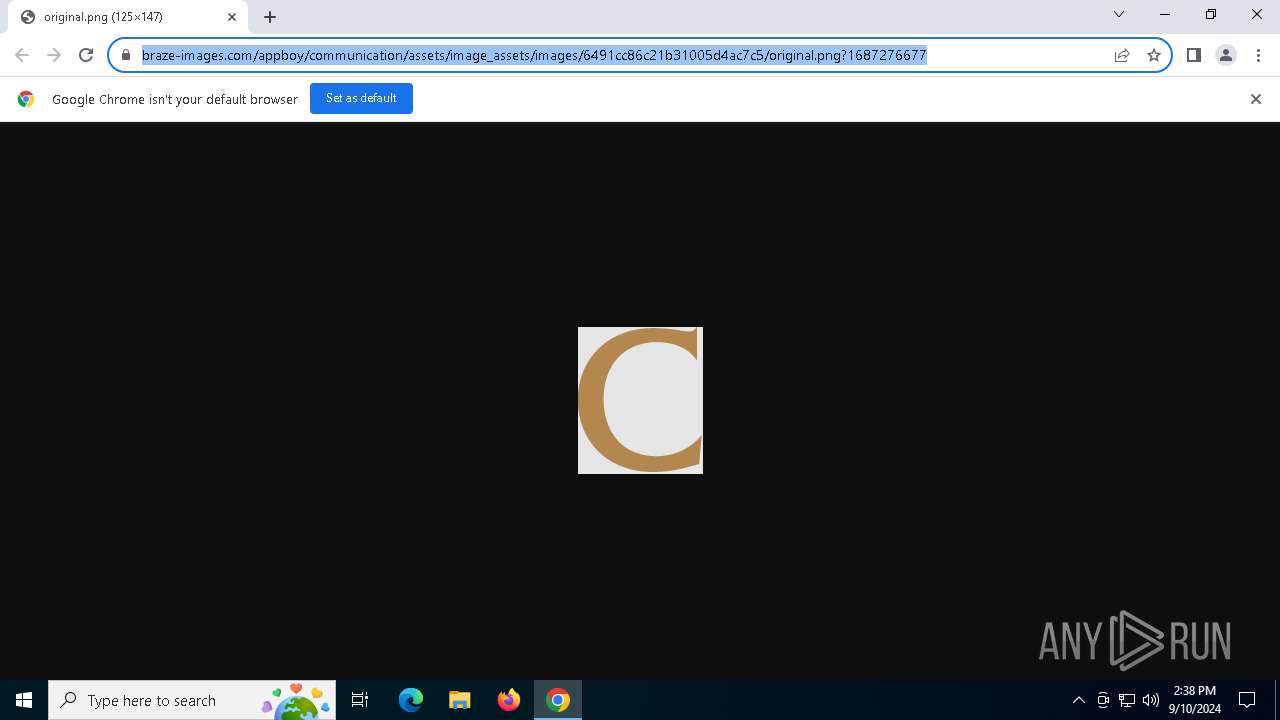Click the search highlights illustration in the taskbar search box
Viewport: 1280px width, 720px height.
tap(296, 701)
